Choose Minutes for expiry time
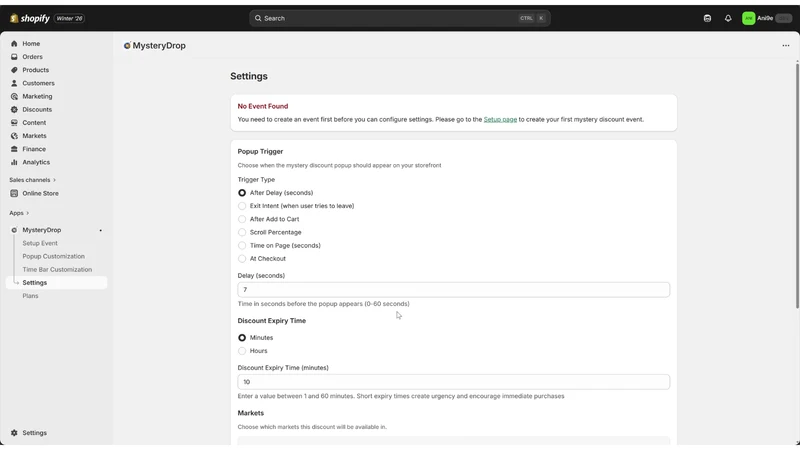The width and height of the screenshot is (800, 450). [242, 338]
